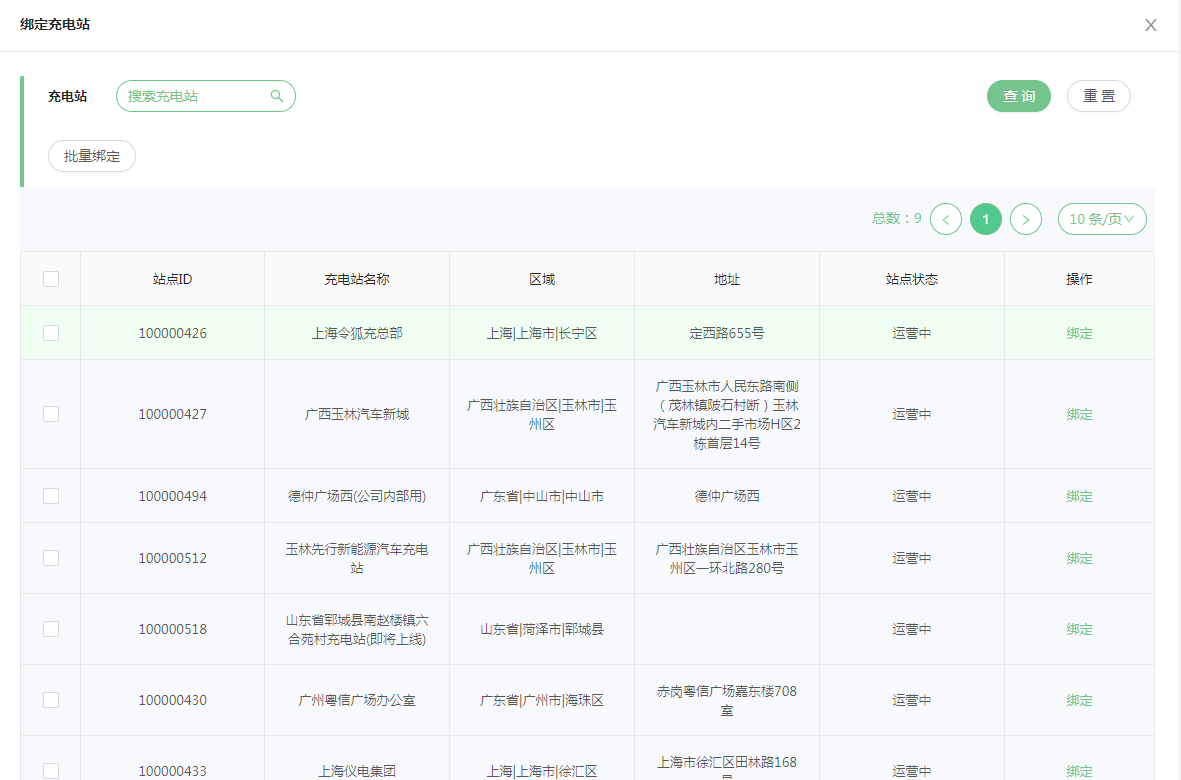
Task: Check the box for station 100000426
Action: (x=51, y=333)
